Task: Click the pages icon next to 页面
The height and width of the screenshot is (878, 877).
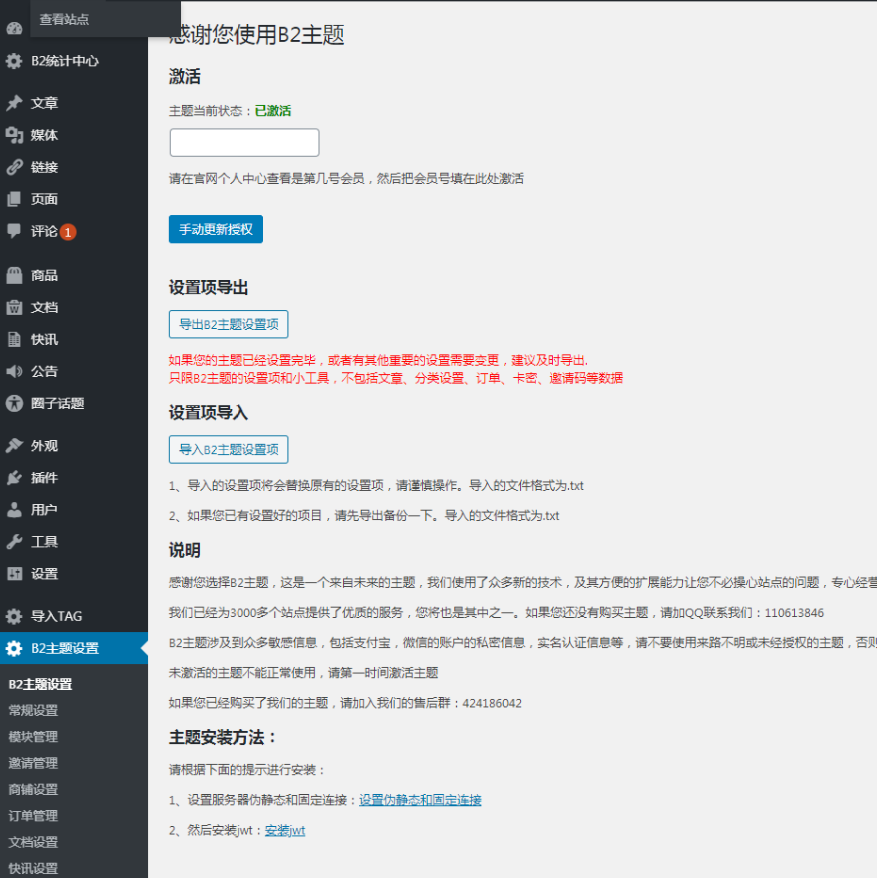Action: point(14,199)
